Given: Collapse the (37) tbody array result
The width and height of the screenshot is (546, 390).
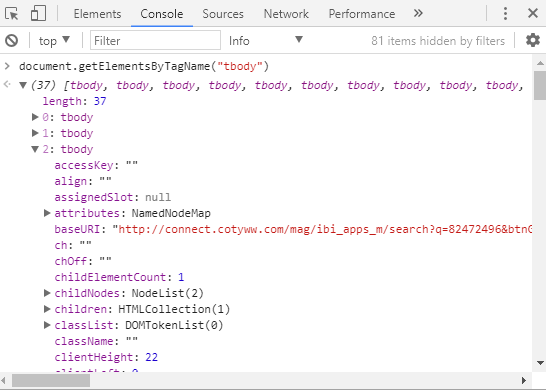Looking at the screenshot, I should pyautogui.click(x=23, y=85).
